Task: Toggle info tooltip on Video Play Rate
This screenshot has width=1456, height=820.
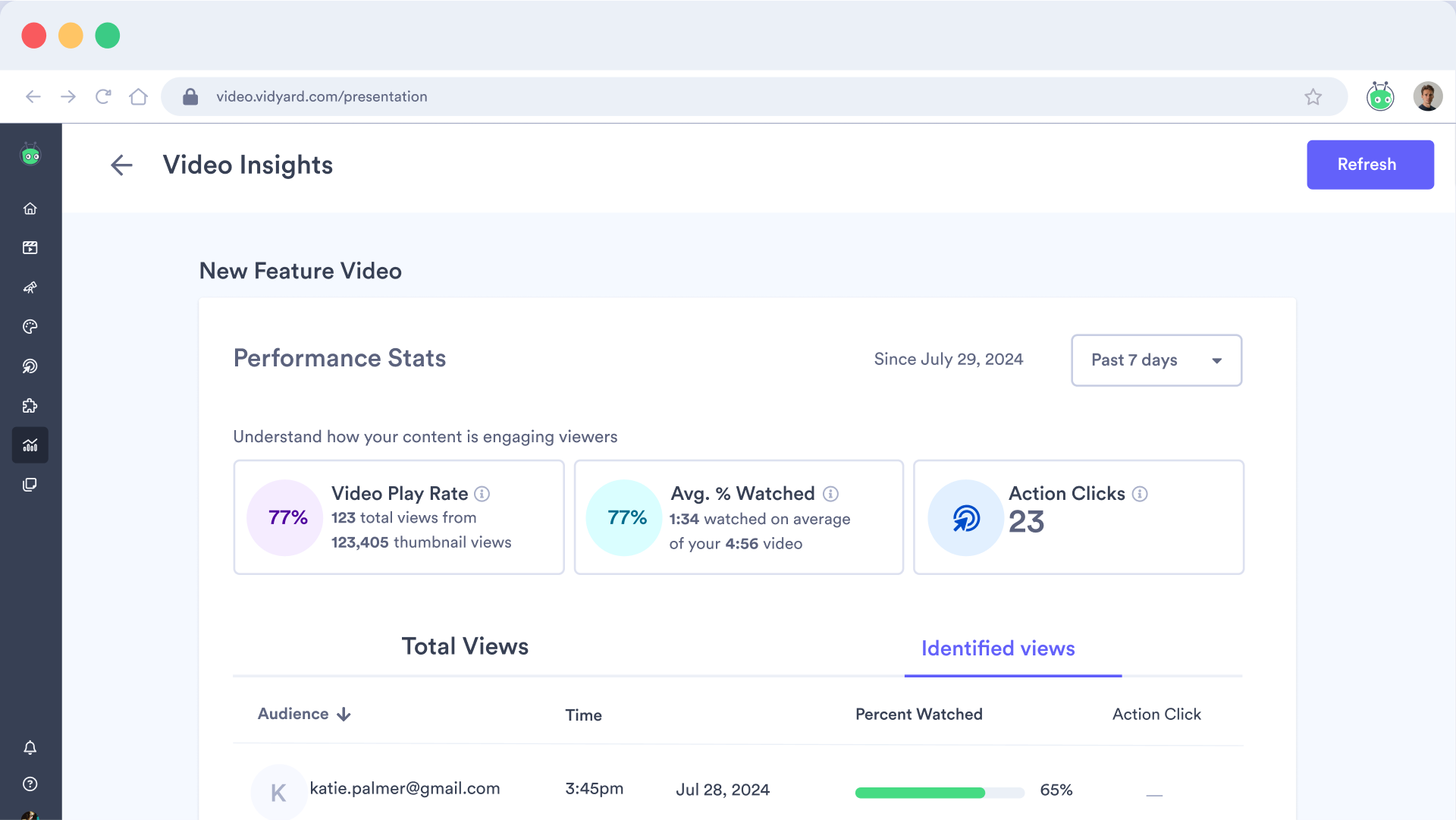Action: (482, 492)
